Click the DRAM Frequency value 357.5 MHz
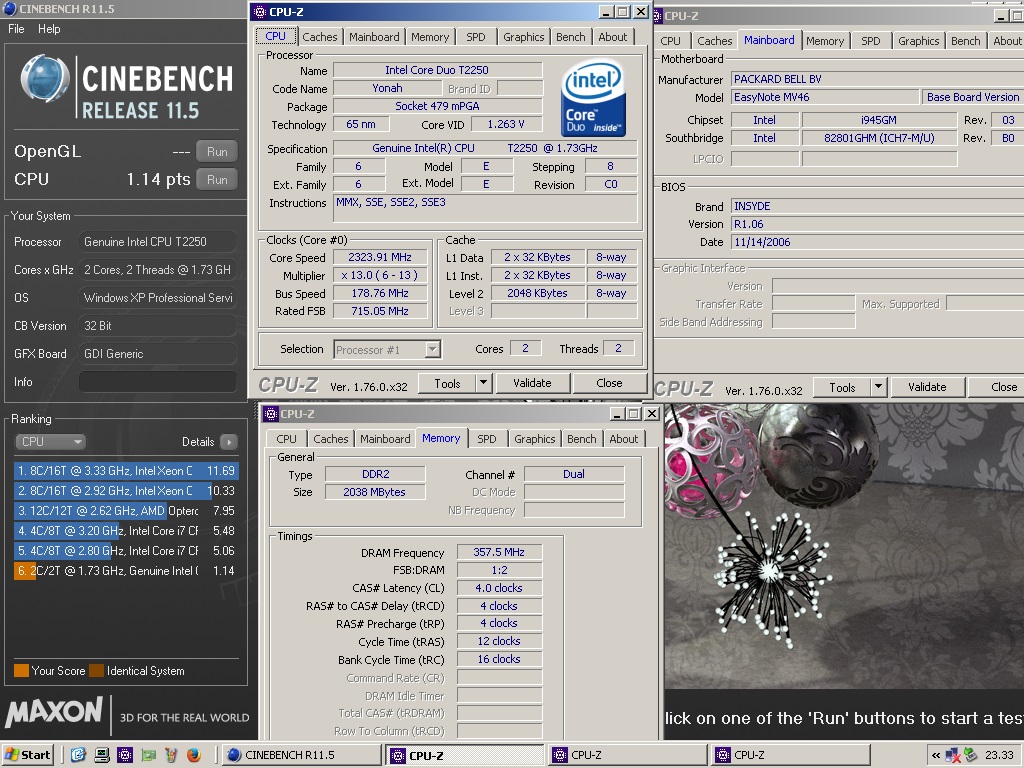This screenshot has height=768, width=1024. pos(499,552)
